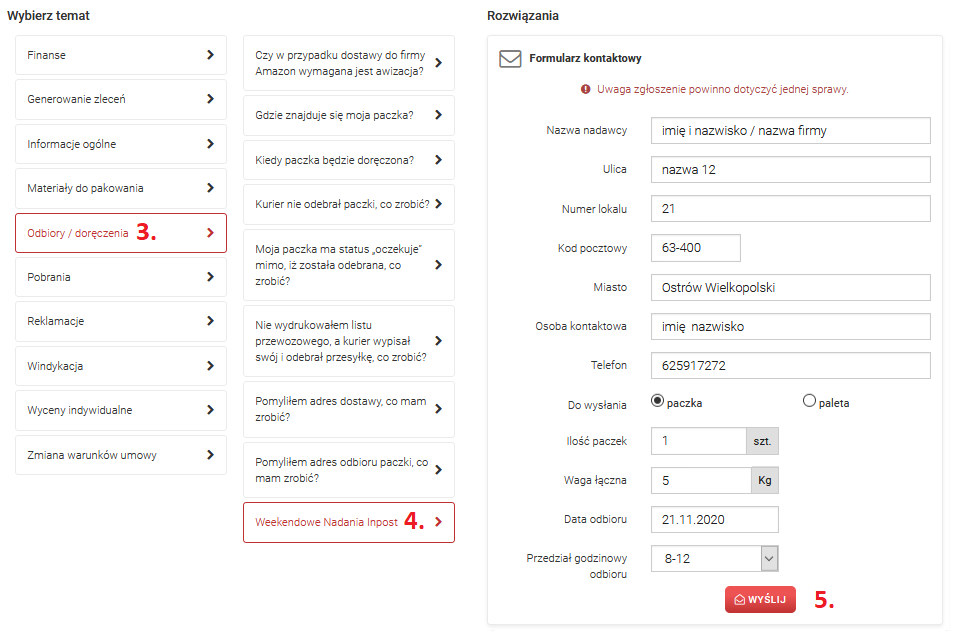The width and height of the screenshot is (959, 631).
Task: Expand the Odbiory / doręczenia topic
Action: click(x=121, y=233)
